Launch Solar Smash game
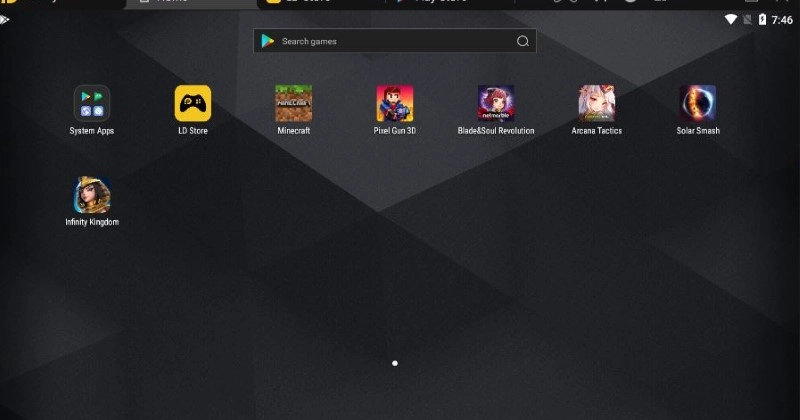 (698, 103)
